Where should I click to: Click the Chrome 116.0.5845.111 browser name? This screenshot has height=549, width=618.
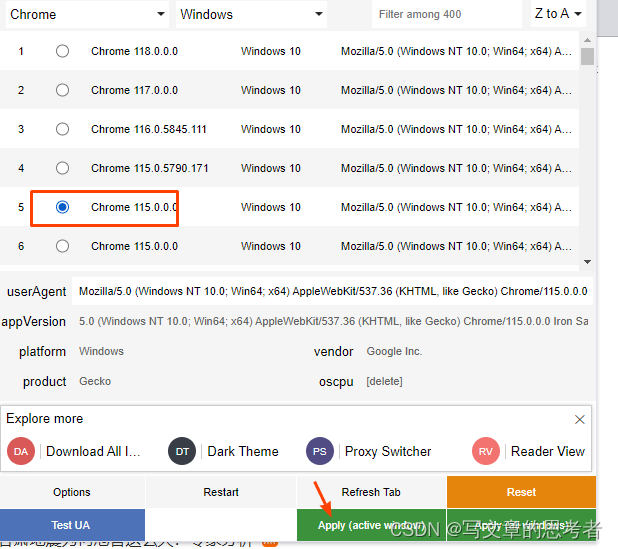(x=149, y=129)
